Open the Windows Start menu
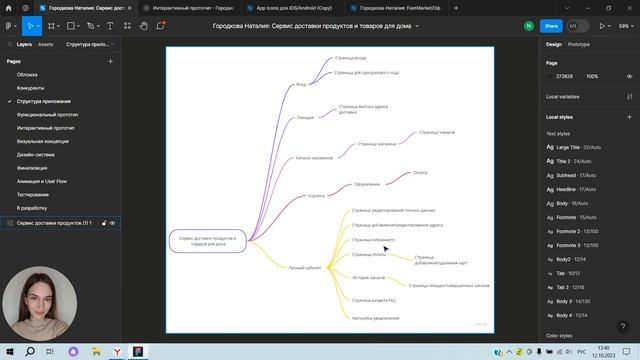This screenshot has height=360, width=640. 10,351
